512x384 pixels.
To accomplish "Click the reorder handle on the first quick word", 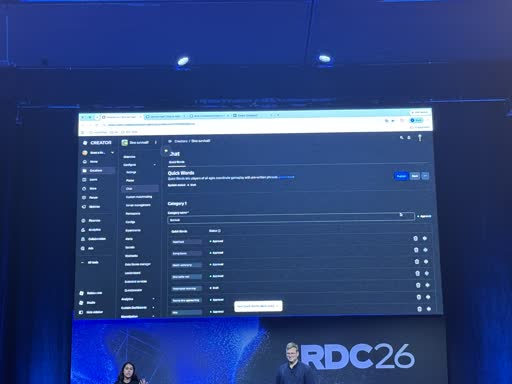I will [425, 238].
